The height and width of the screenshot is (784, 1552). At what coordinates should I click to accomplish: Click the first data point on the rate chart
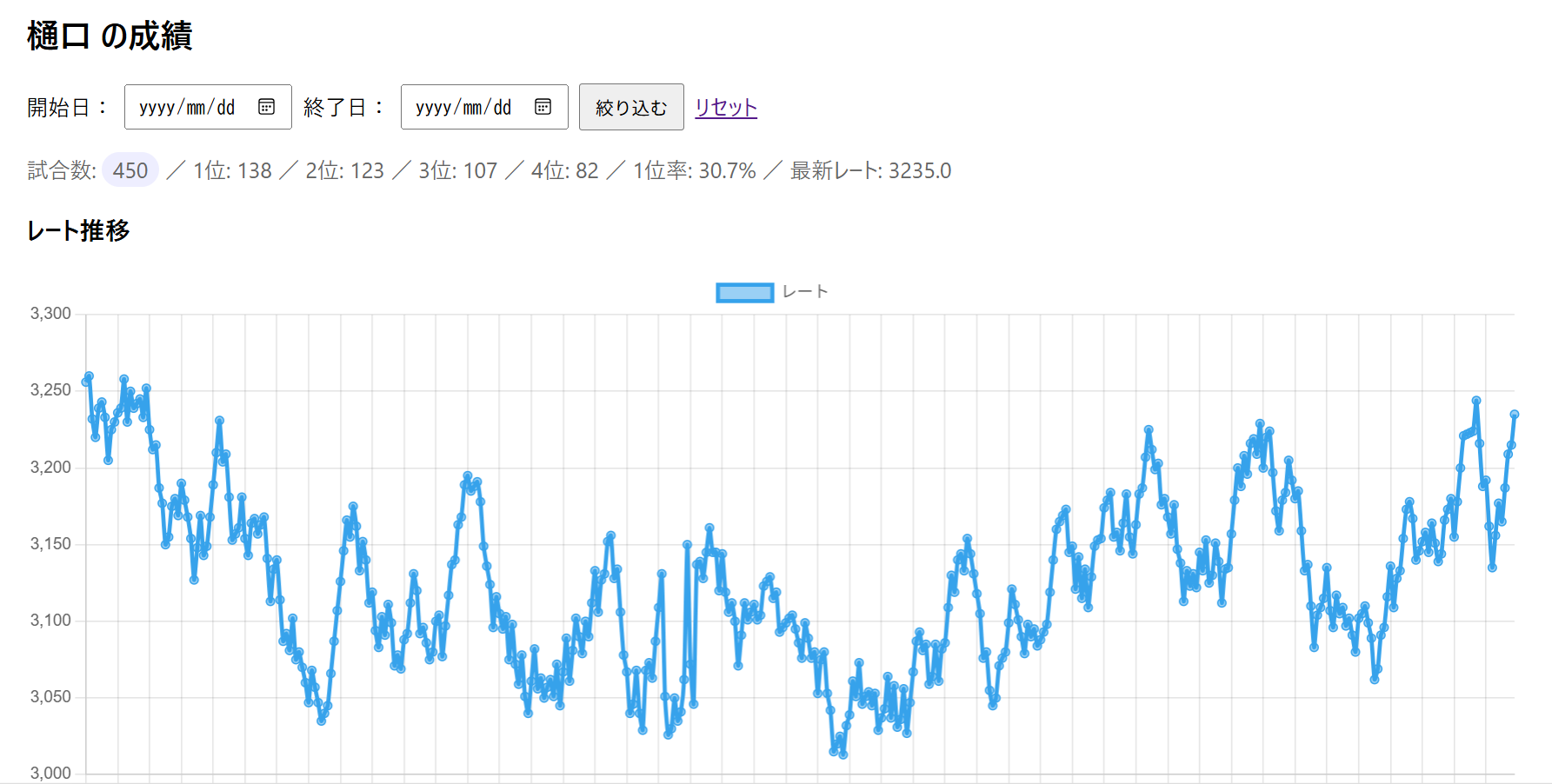[85, 382]
